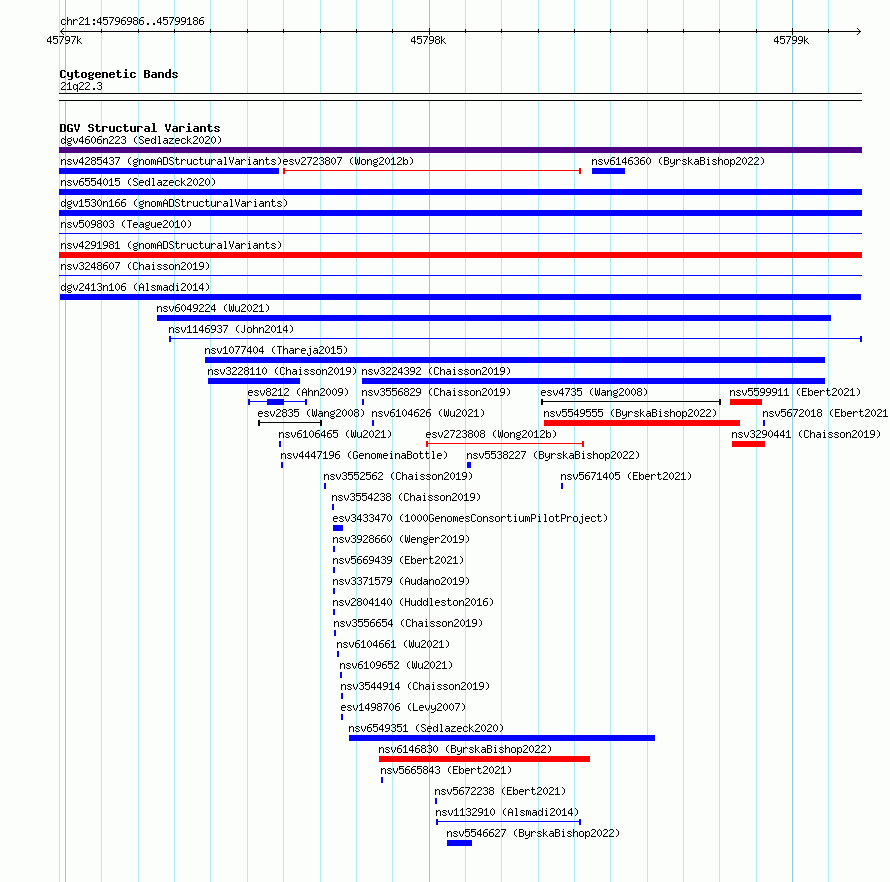Open nsv6106465 (Wu2021) variant label

(335, 434)
